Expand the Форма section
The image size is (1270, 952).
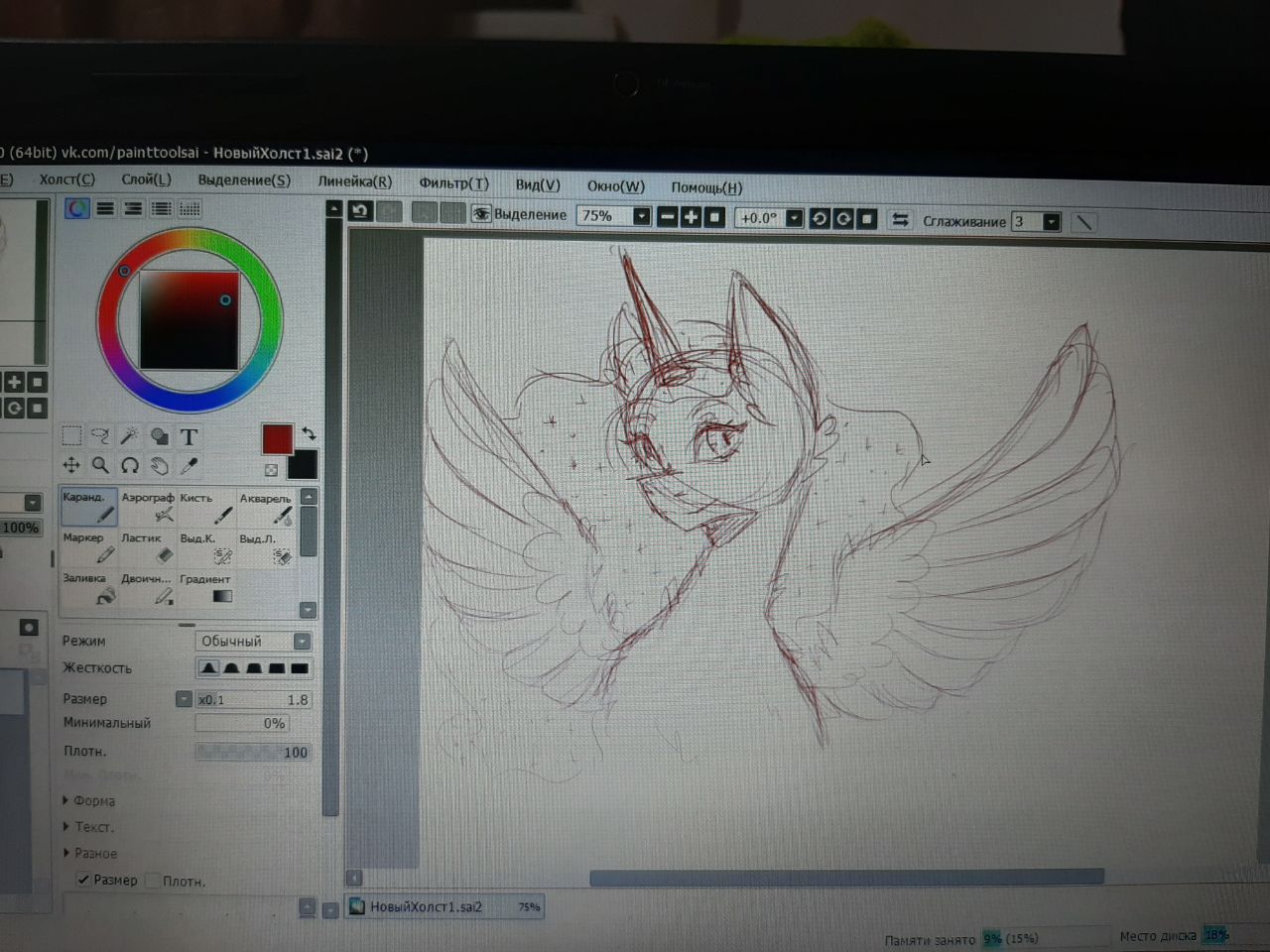(88, 800)
